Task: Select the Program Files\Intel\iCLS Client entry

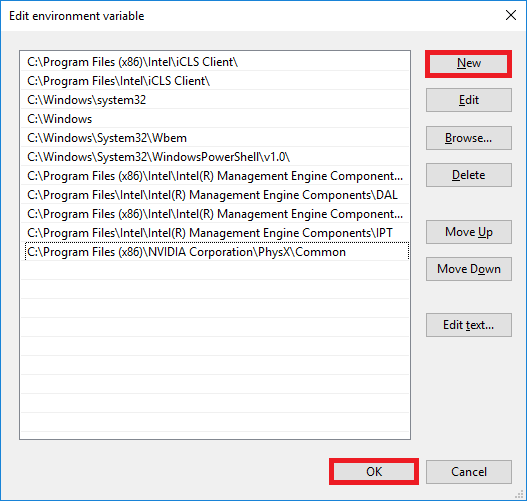Action: pyautogui.click(x=215, y=81)
